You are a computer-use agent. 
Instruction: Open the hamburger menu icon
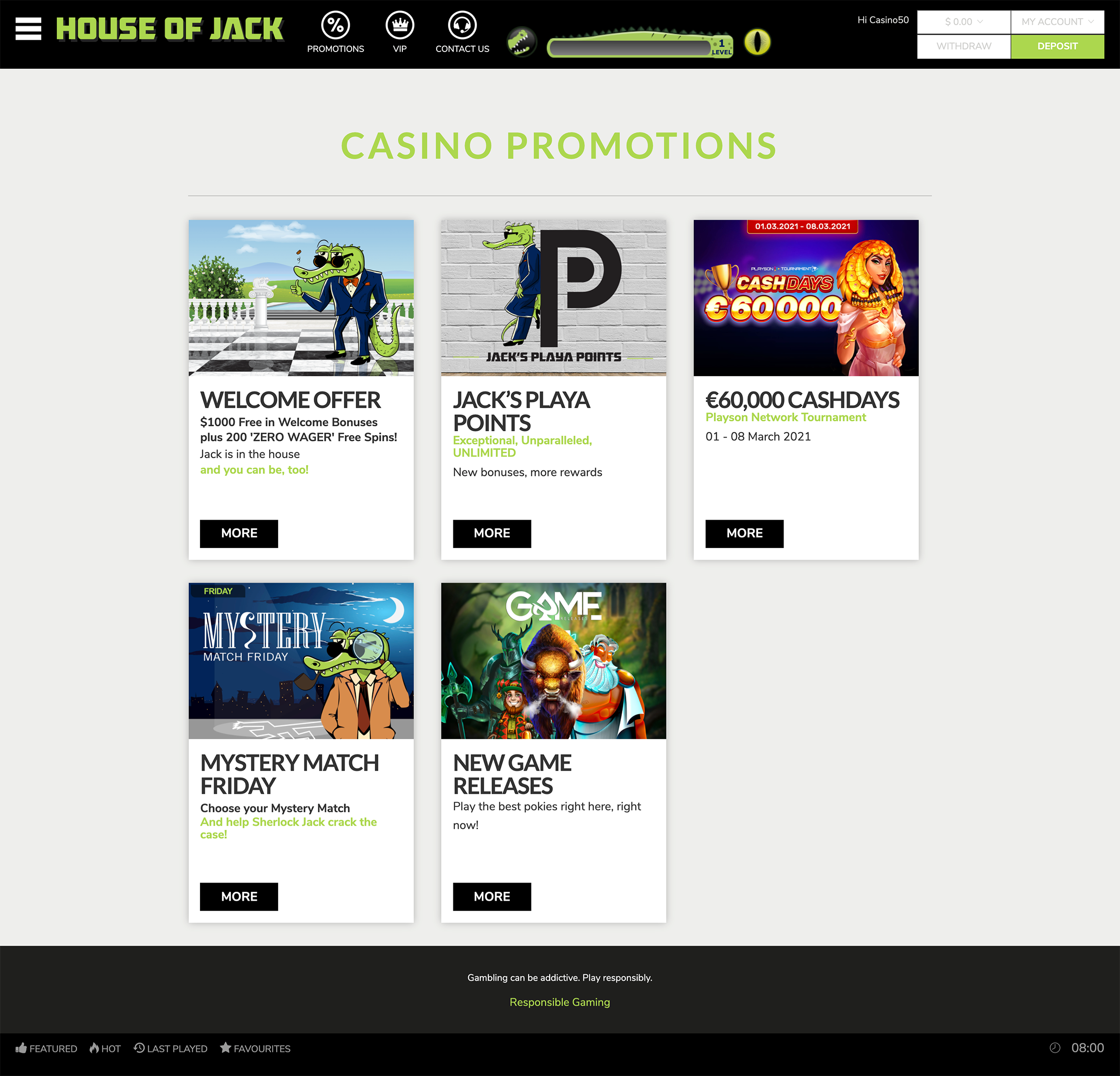28,28
